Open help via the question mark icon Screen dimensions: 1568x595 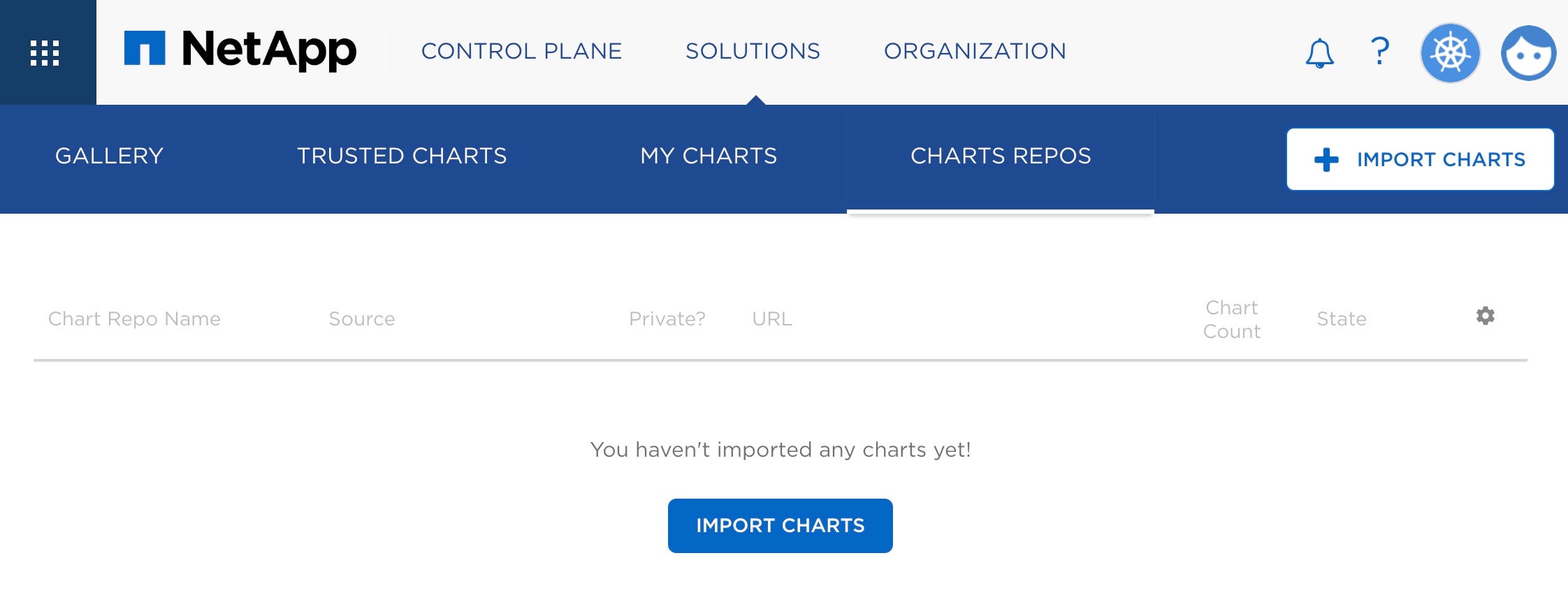[1379, 51]
